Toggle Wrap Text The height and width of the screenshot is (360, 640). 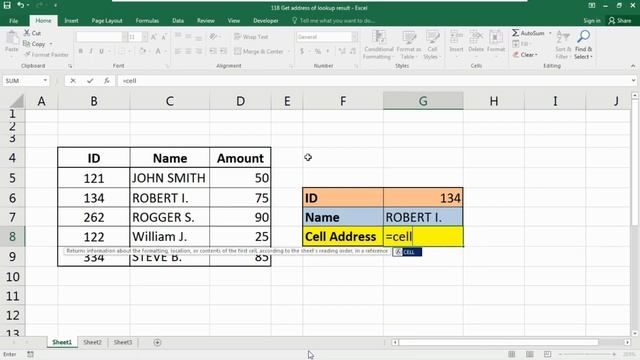coord(251,37)
